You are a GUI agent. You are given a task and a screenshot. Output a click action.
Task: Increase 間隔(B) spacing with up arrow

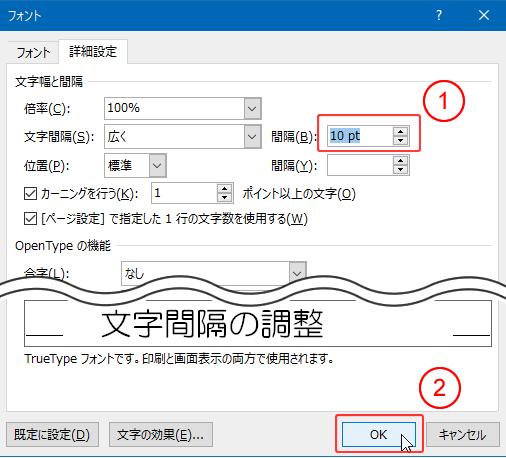tap(400, 131)
